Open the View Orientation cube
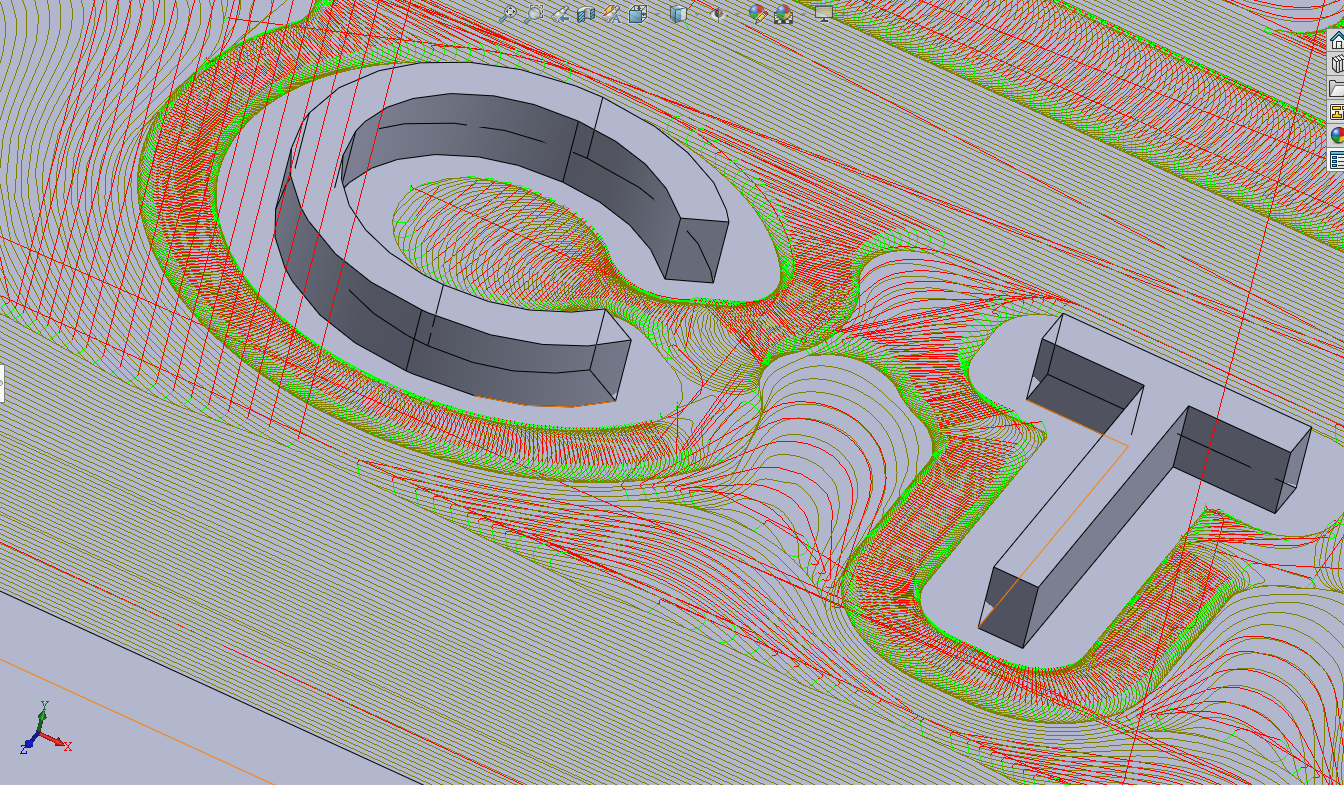 tap(638, 13)
